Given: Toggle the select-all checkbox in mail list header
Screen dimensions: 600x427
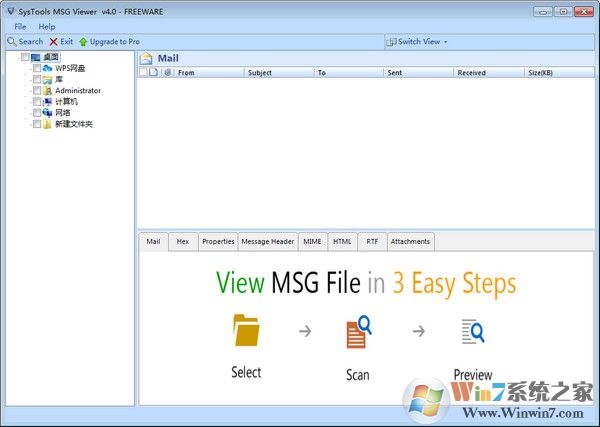Looking at the screenshot, I should click(x=143, y=72).
